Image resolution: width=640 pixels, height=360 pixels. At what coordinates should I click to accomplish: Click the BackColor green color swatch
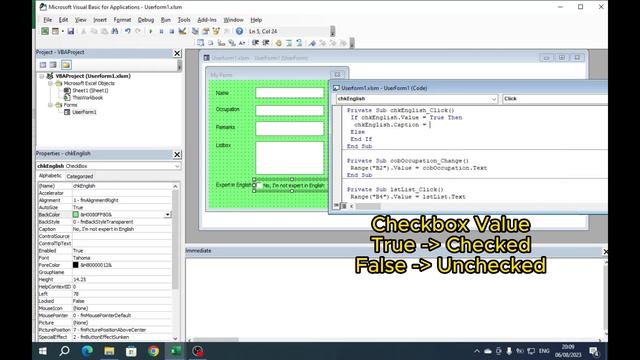[76, 215]
